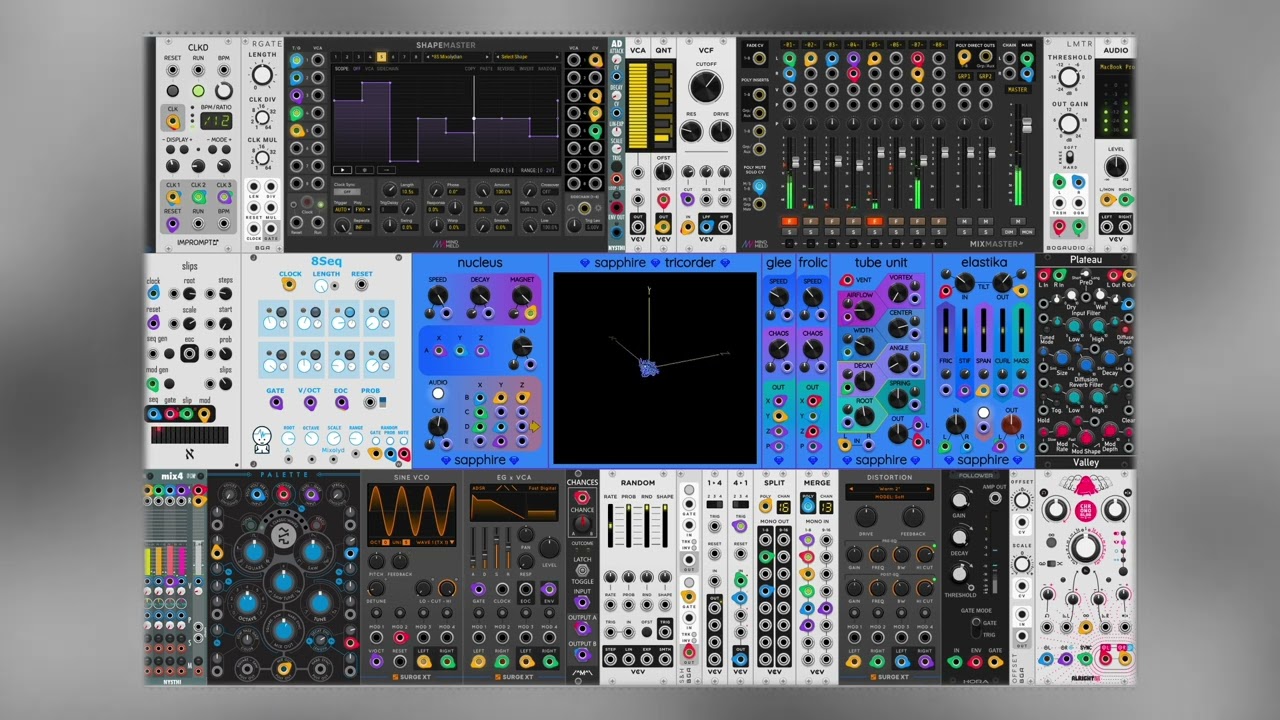Click the 8Seq GATE output port
This screenshot has width=1280, height=720.
pyautogui.click(x=276, y=402)
